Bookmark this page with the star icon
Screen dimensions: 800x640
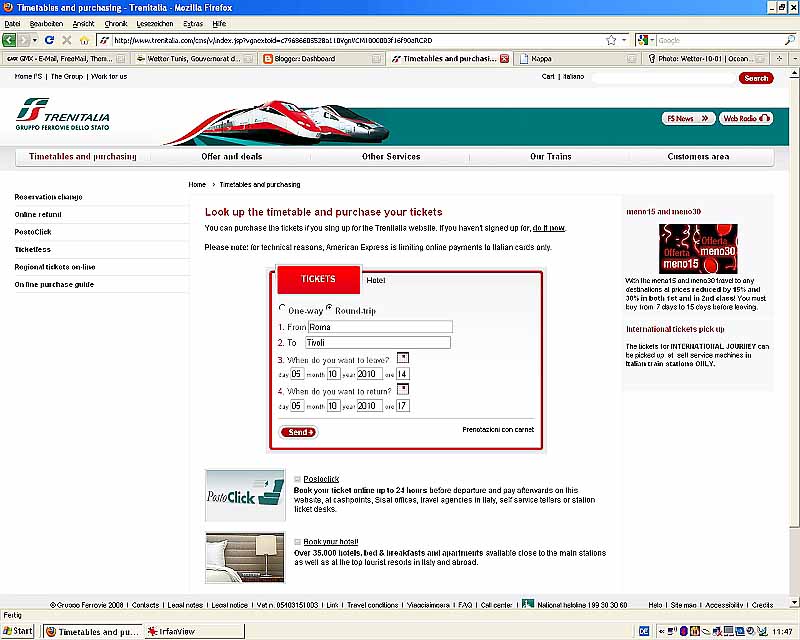[611, 40]
